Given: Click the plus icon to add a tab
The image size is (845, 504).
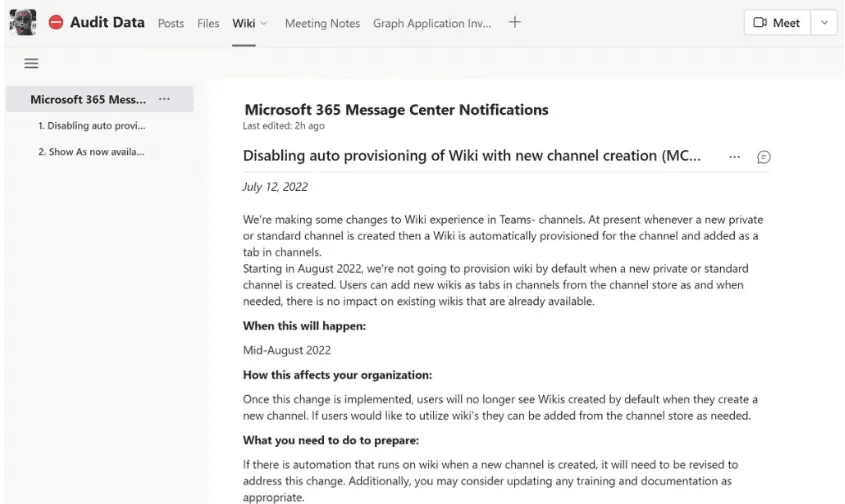Looking at the screenshot, I should coord(515,22).
